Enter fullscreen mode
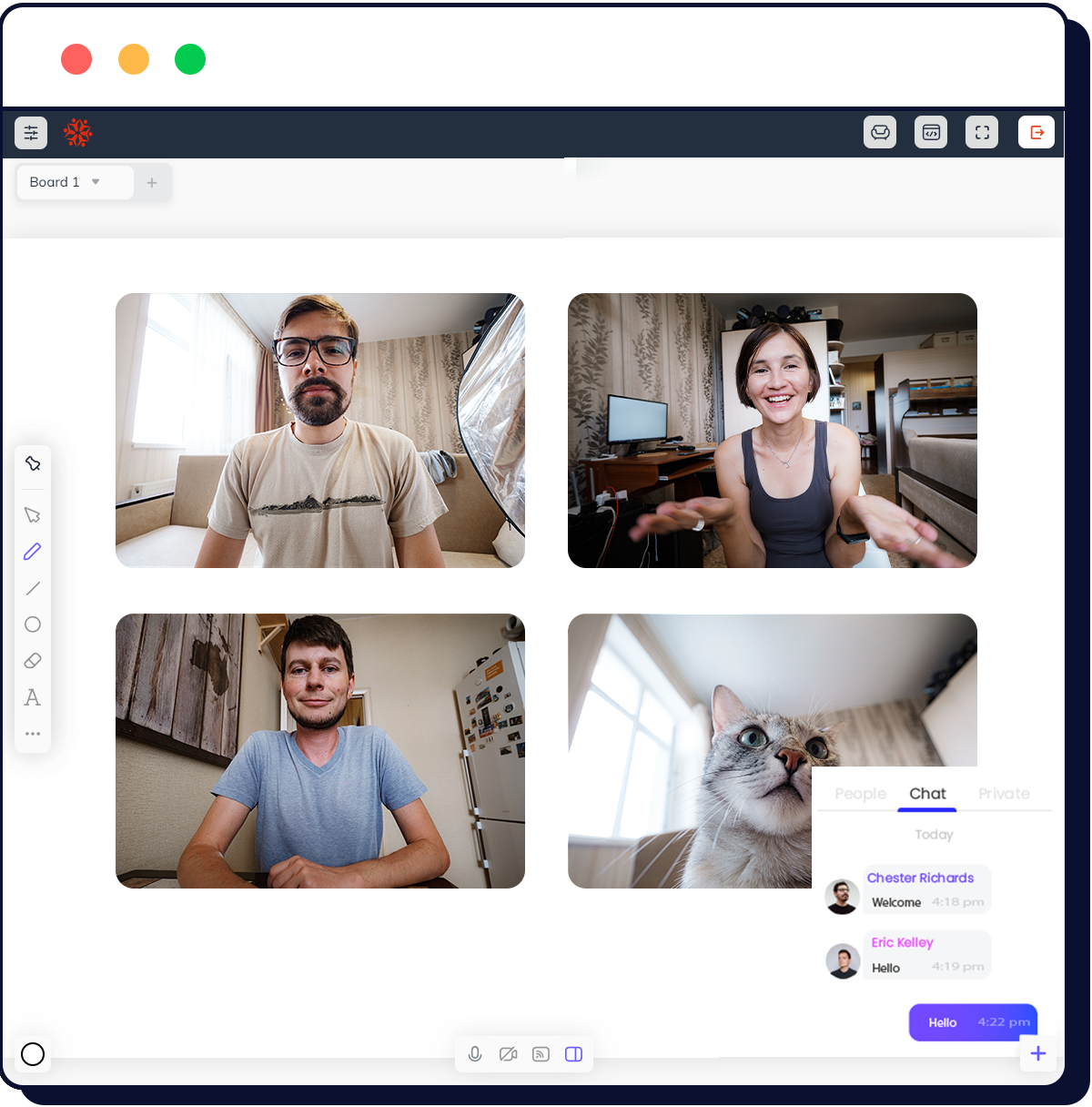This screenshot has height=1107, width=1092. pos(981,132)
